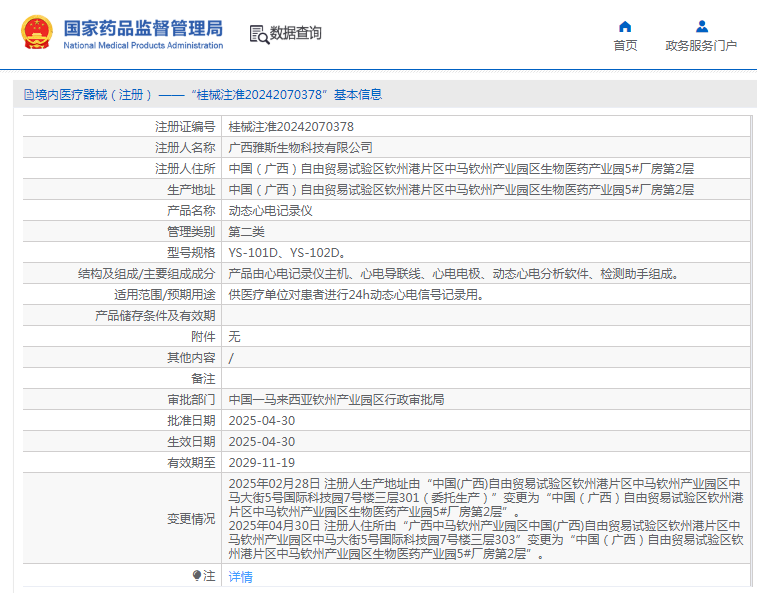Open 政务服务门户 label
This screenshot has width=757, height=593.
(x=701, y=45)
